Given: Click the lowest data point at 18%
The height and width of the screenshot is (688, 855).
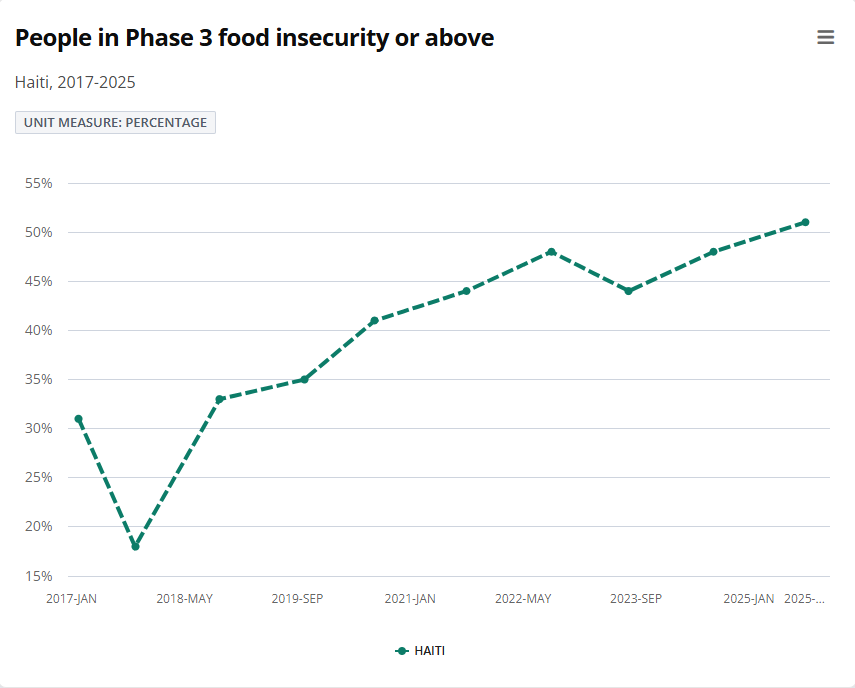Looking at the screenshot, I should tap(135, 546).
